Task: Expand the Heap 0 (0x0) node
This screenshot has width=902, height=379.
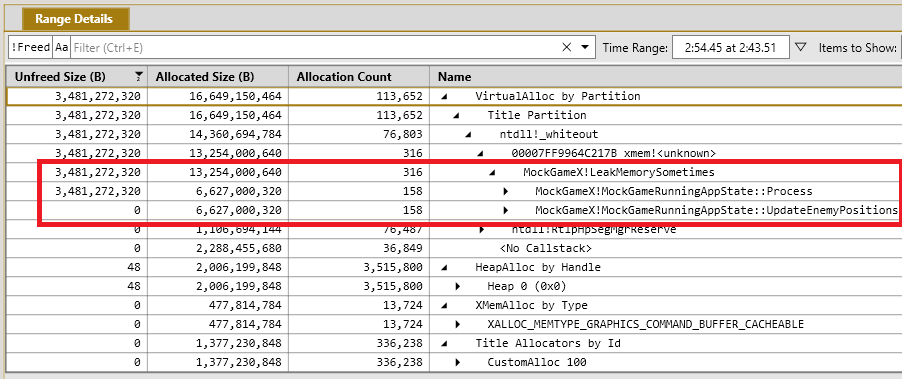Action: click(x=457, y=286)
